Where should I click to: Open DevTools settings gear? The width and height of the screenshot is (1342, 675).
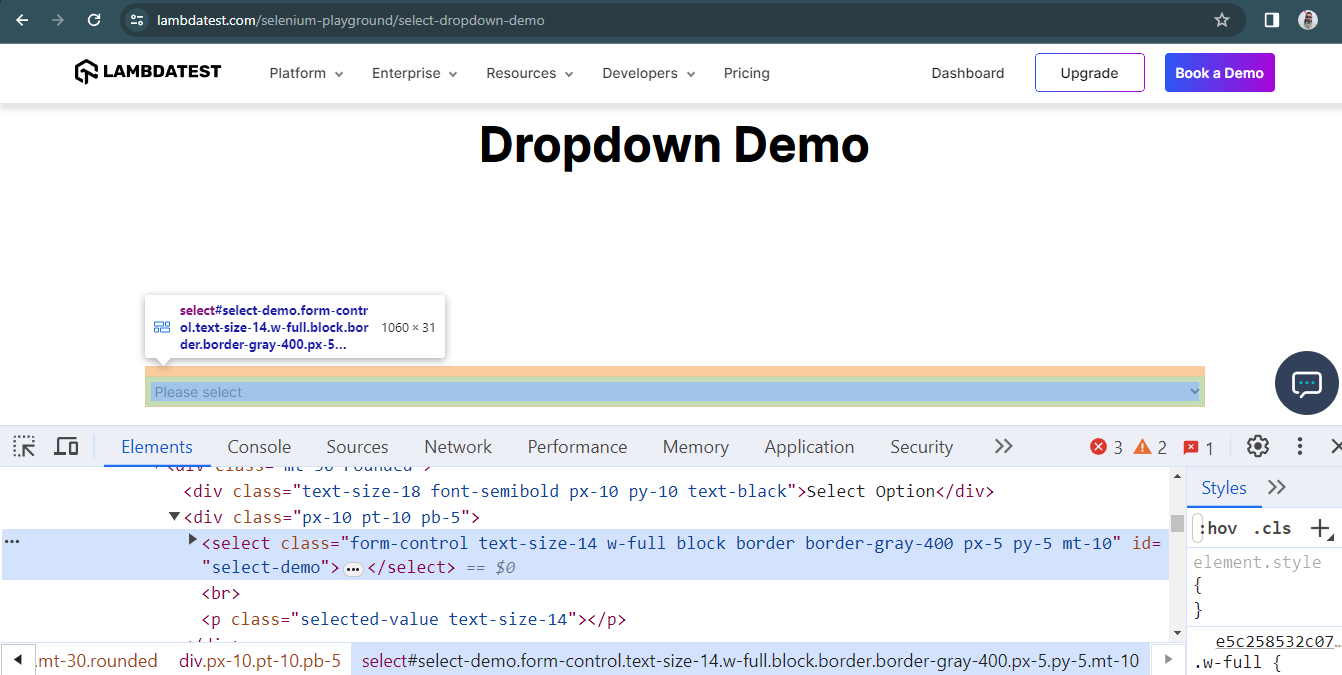pyautogui.click(x=1257, y=446)
